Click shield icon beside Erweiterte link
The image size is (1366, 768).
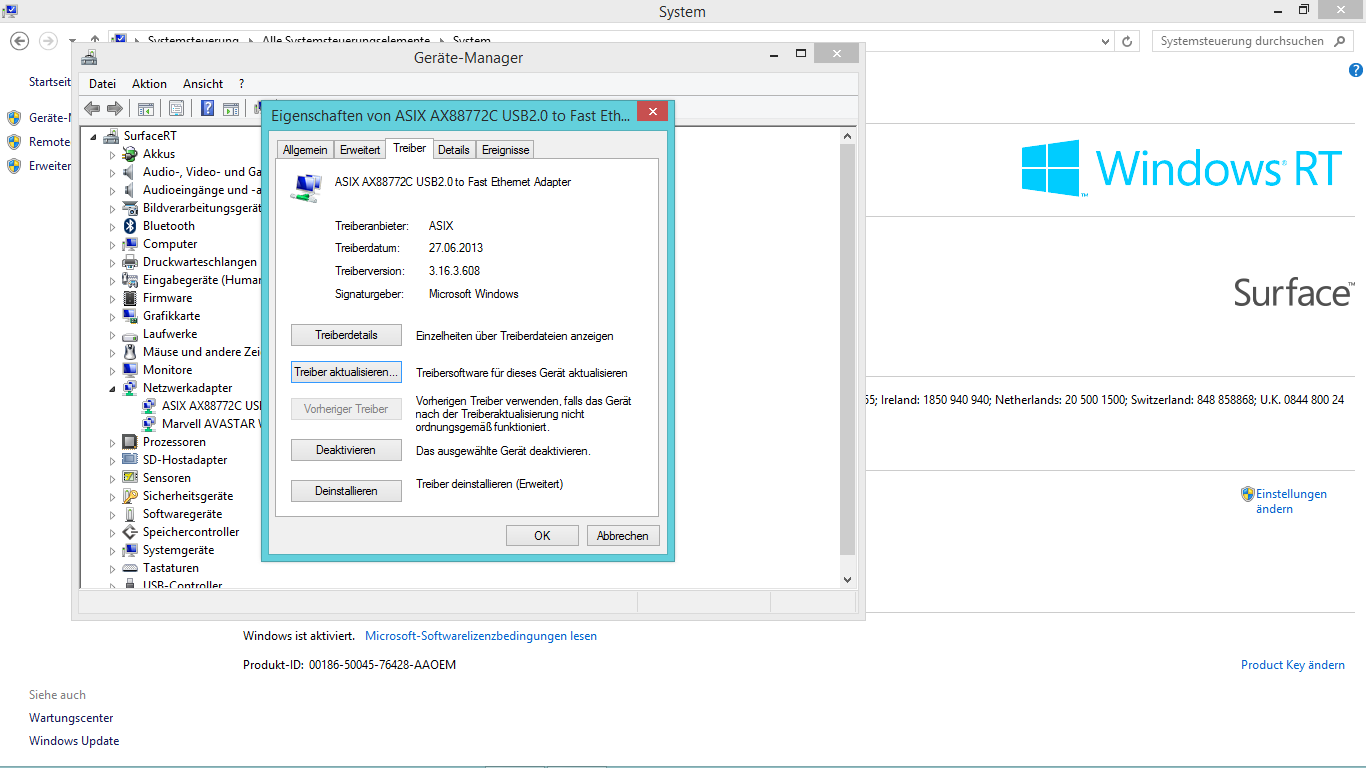(14, 166)
